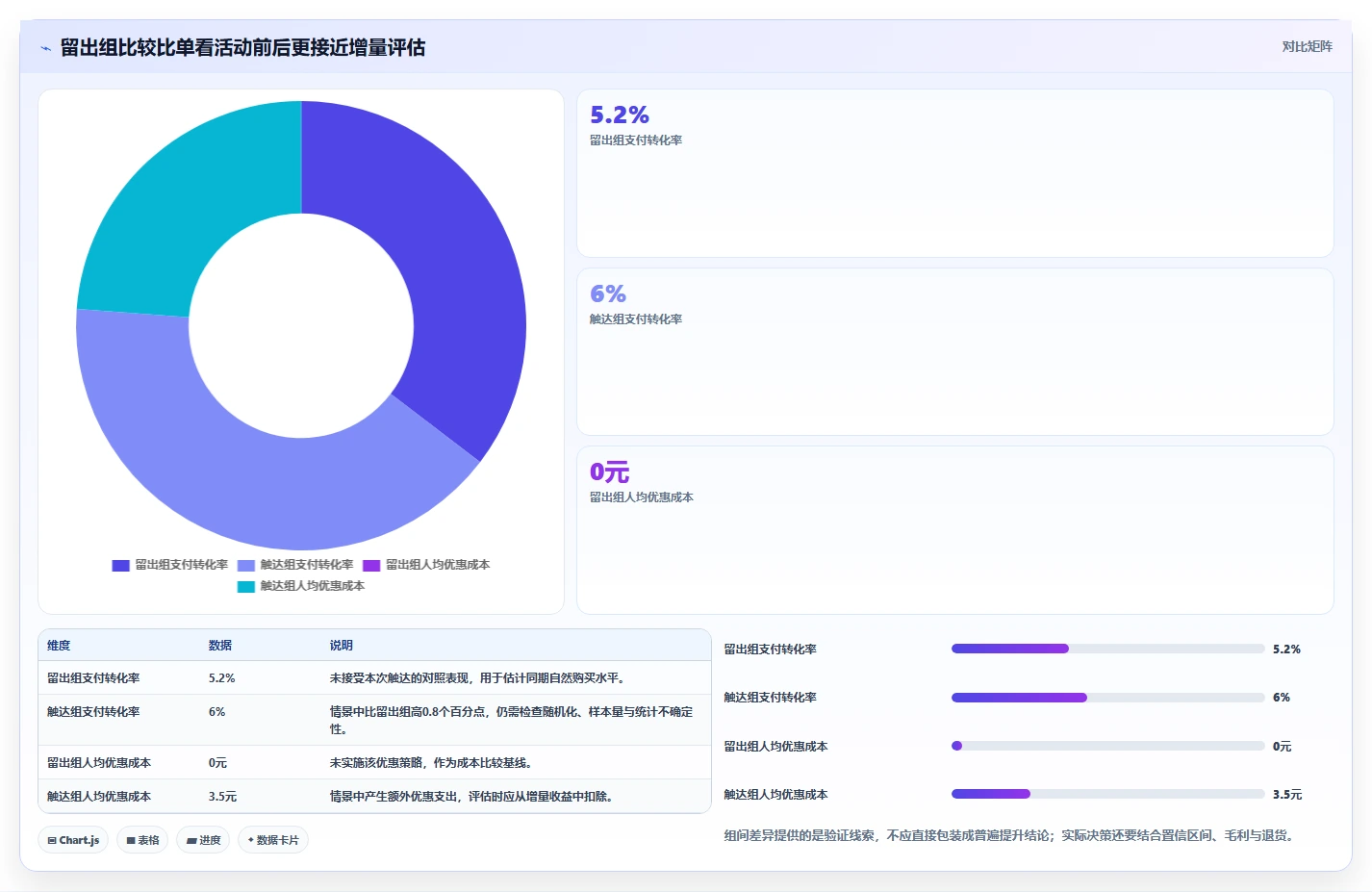The height and width of the screenshot is (892, 1372).
Task: Click progress bar for 留出组支付转化率
Action: 1107,649
